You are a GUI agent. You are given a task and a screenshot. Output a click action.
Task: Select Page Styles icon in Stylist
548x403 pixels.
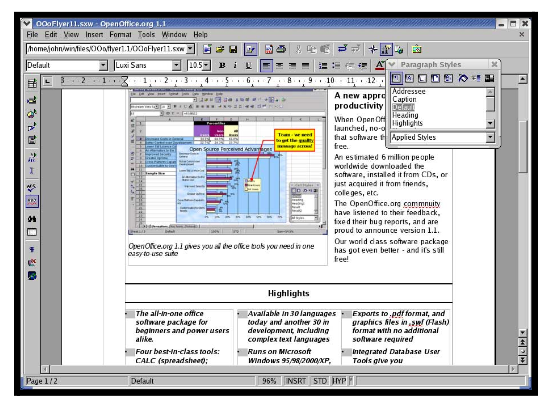[435, 78]
